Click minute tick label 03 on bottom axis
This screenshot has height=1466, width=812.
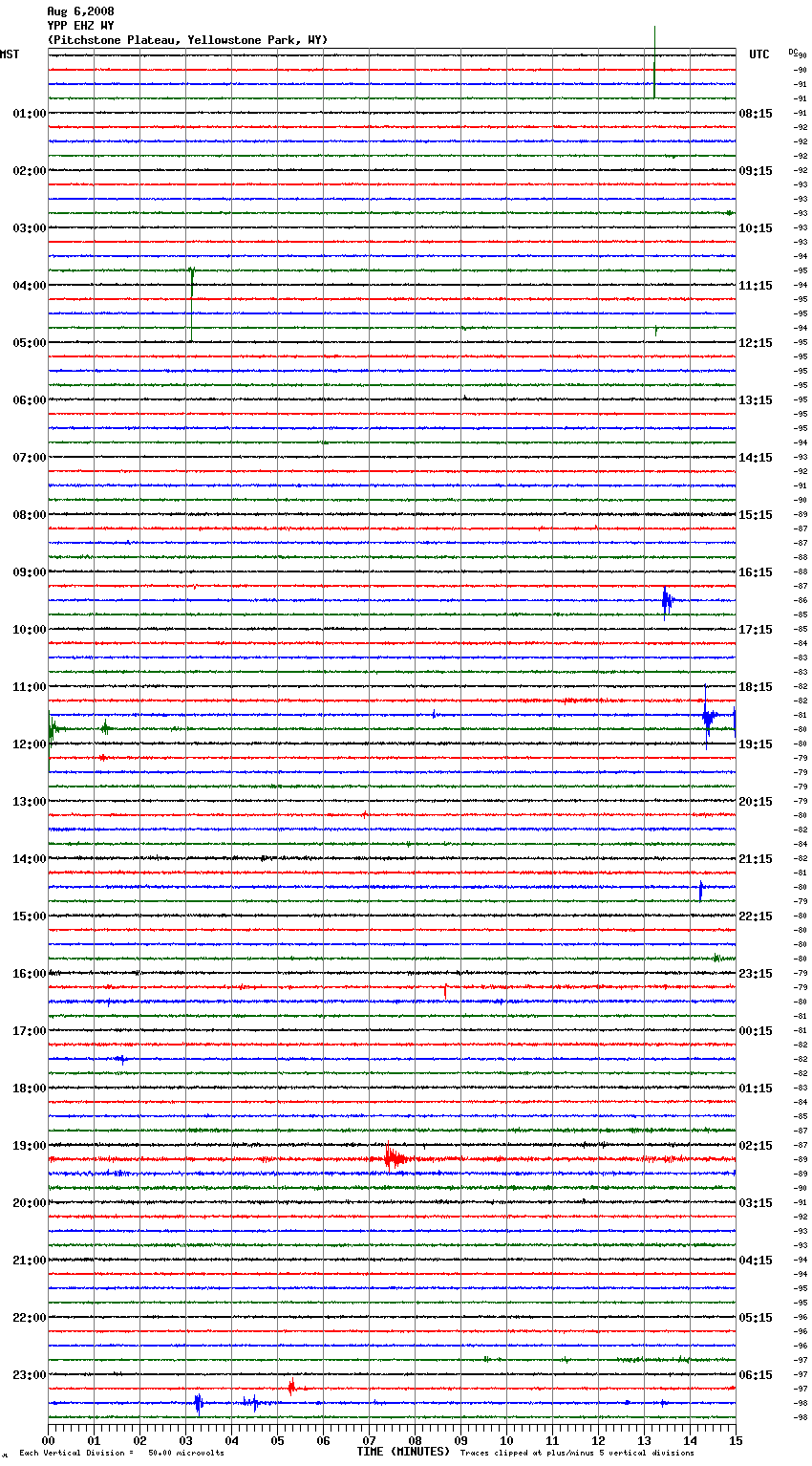pos(185,1440)
